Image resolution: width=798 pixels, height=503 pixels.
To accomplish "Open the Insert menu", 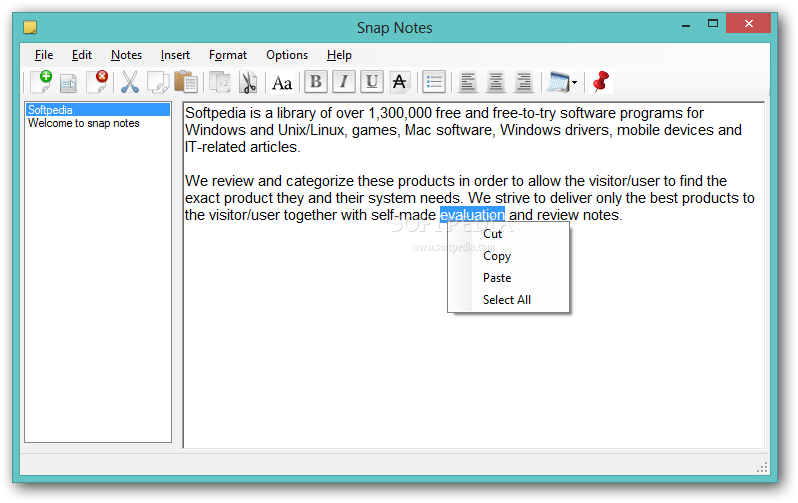I will (175, 55).
